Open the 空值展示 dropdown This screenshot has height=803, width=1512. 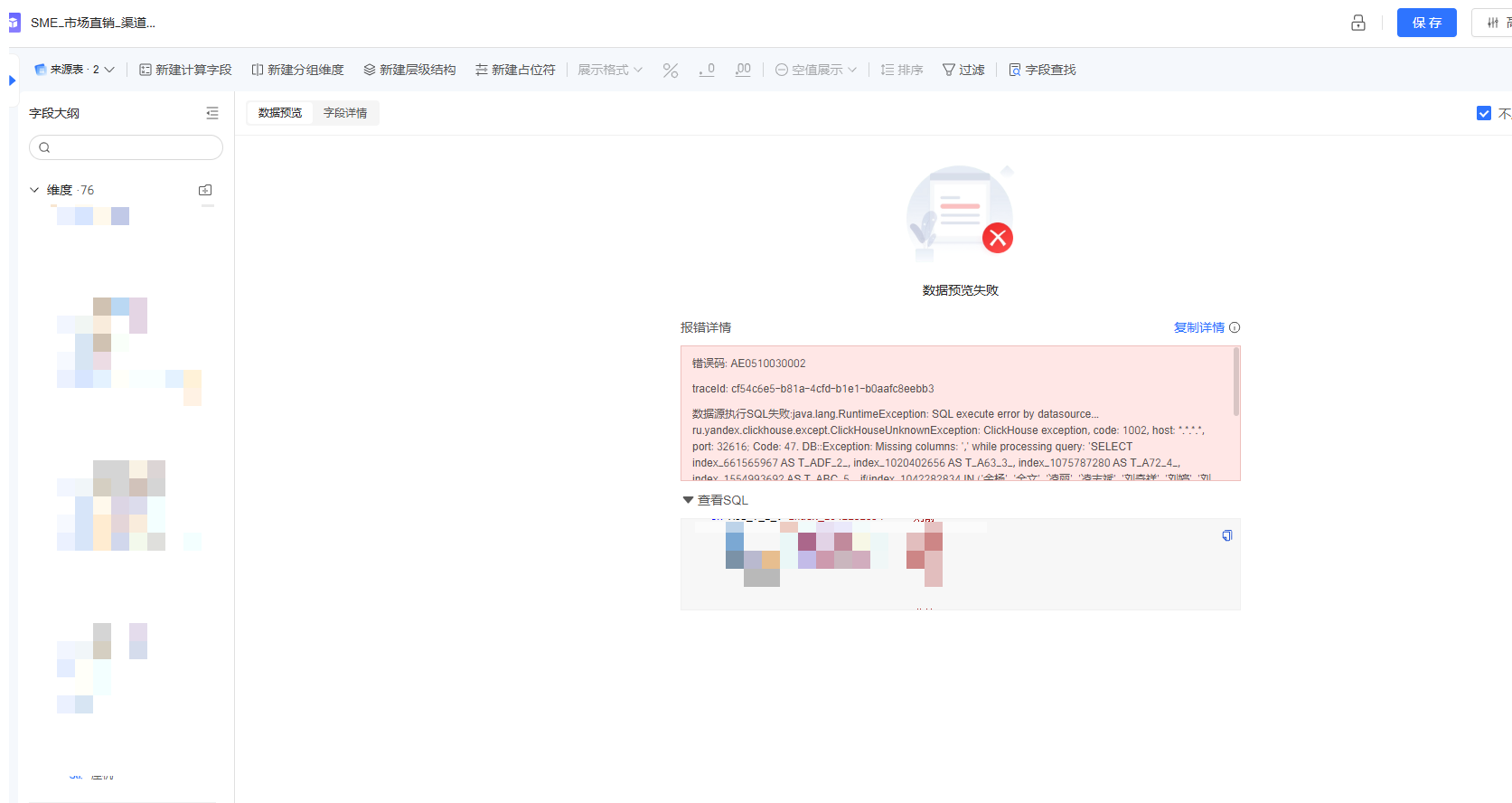coord(816,70)
